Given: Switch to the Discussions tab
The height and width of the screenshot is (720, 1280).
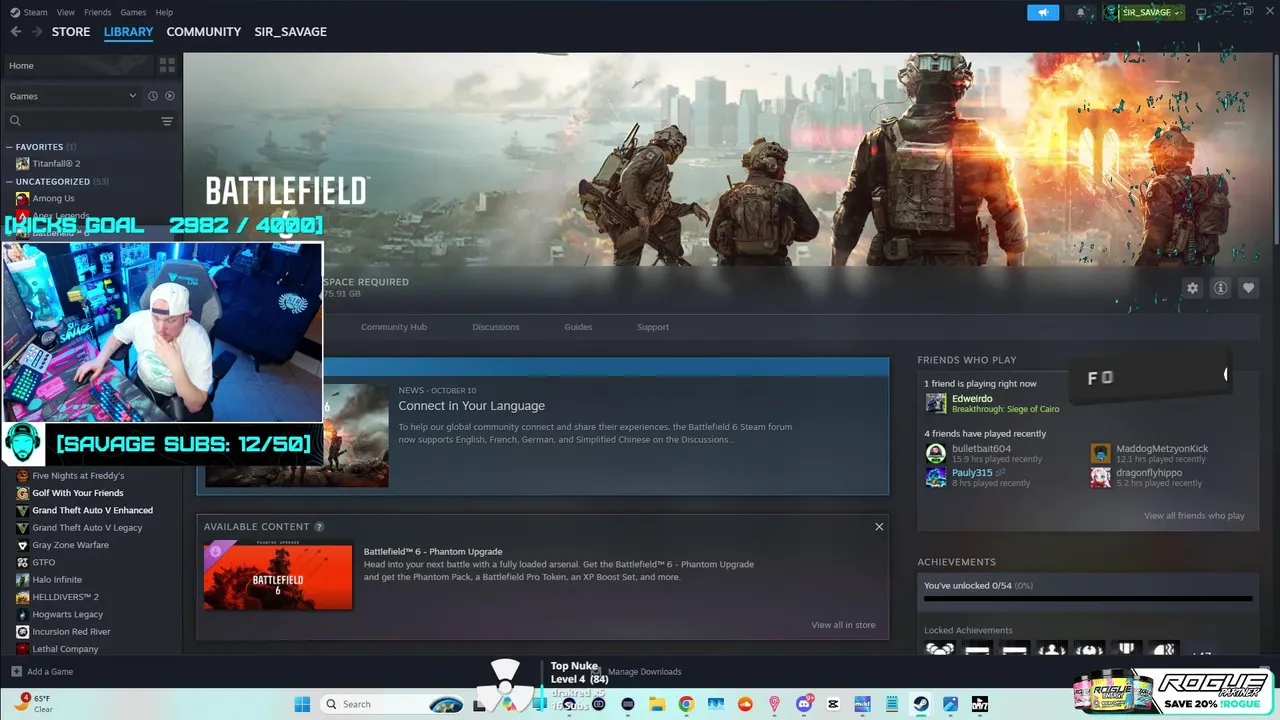Looking at the screenshot, I should (x=496, y=327).
